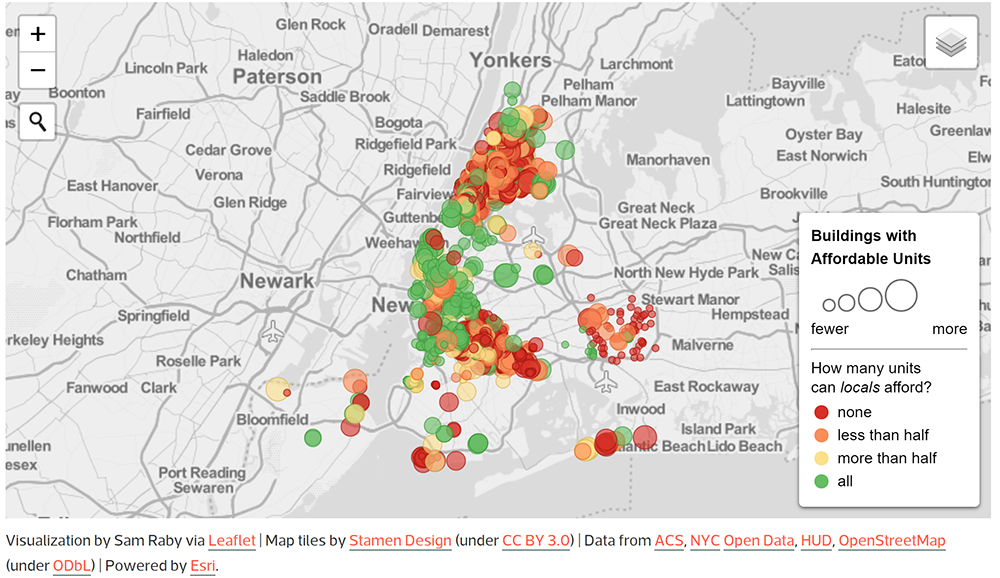Click the 'Springfield' map label

(153, 316)
